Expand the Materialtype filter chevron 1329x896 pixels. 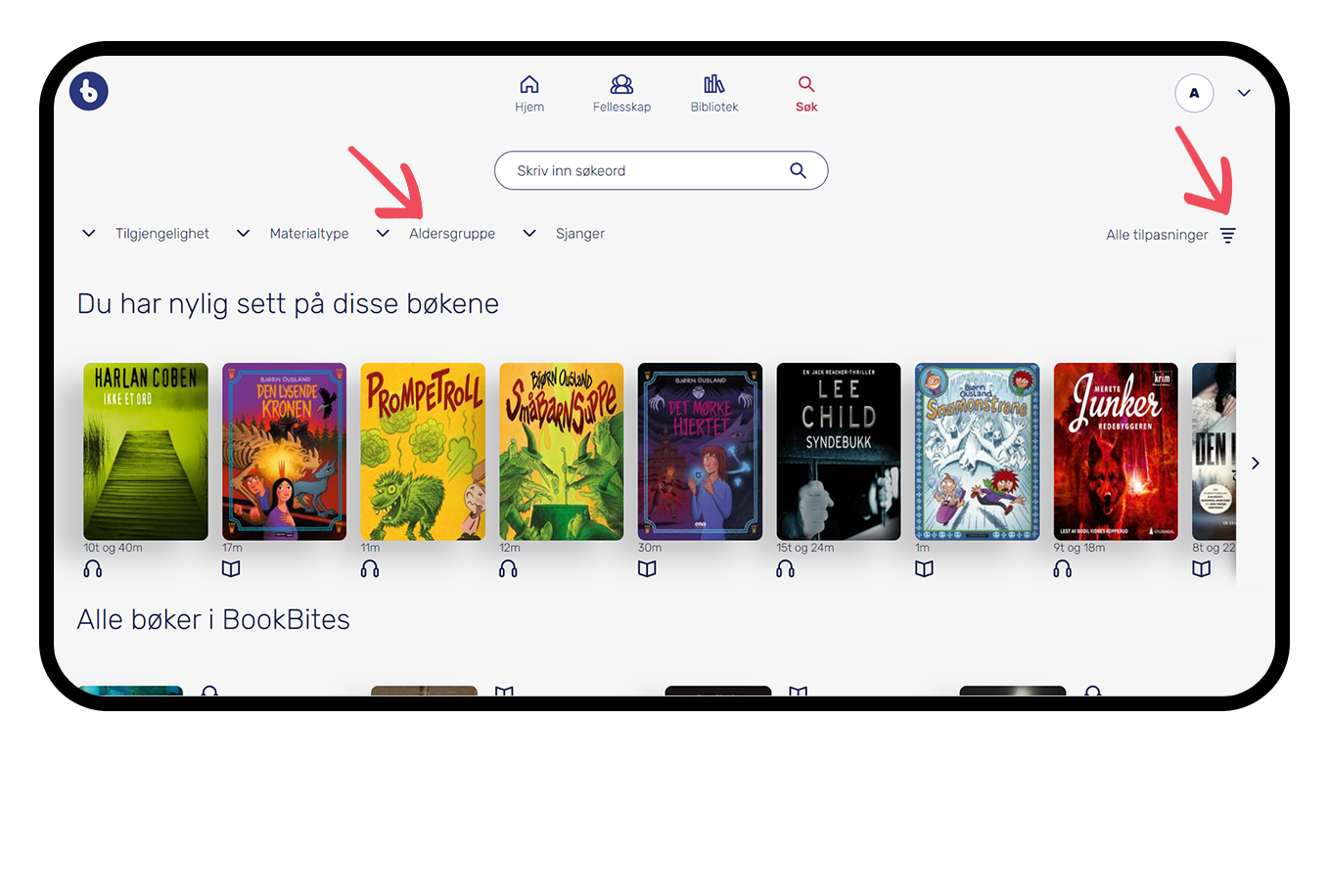tap(244, 233)
